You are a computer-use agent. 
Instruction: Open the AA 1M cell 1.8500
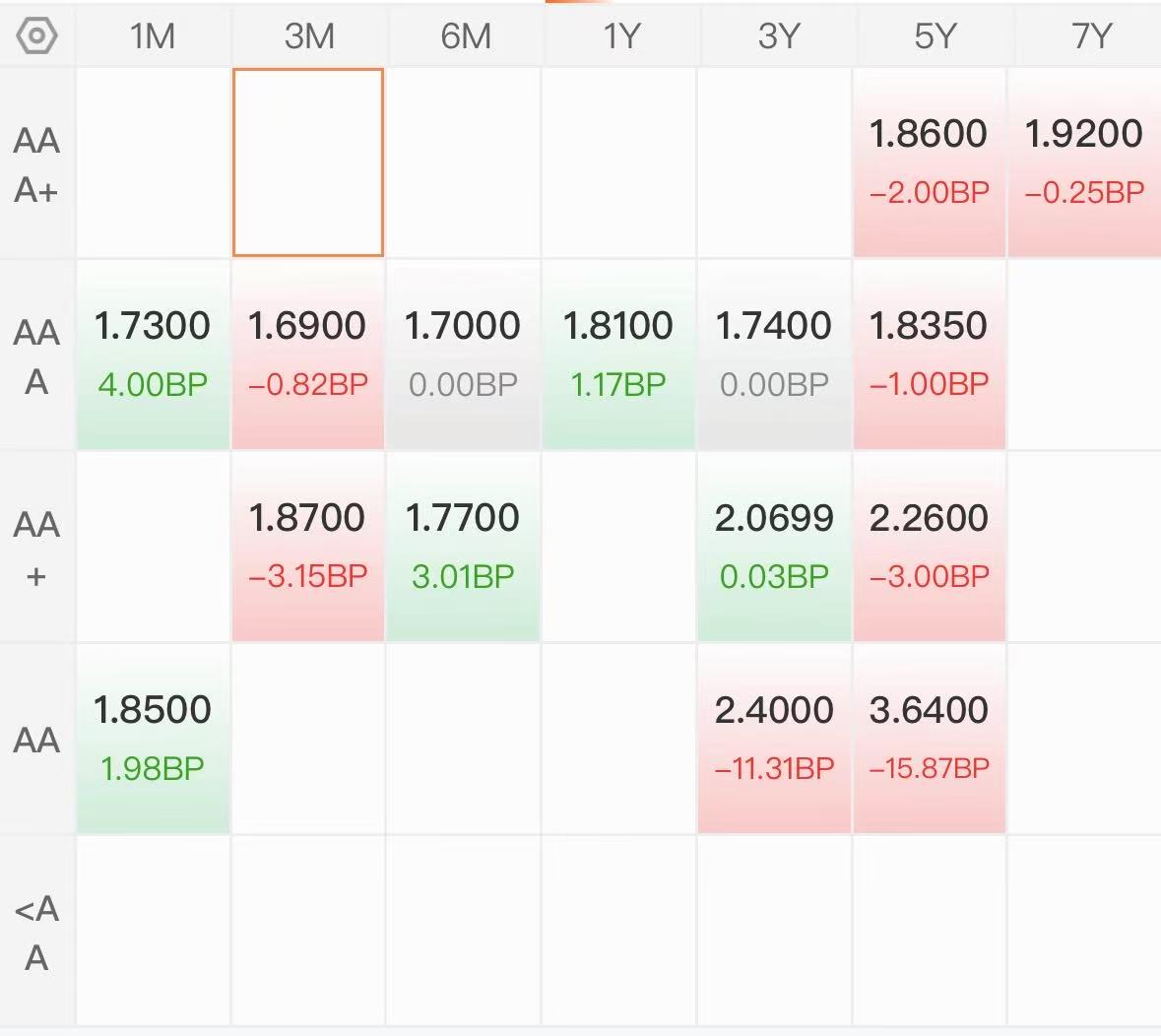point(153,739)
